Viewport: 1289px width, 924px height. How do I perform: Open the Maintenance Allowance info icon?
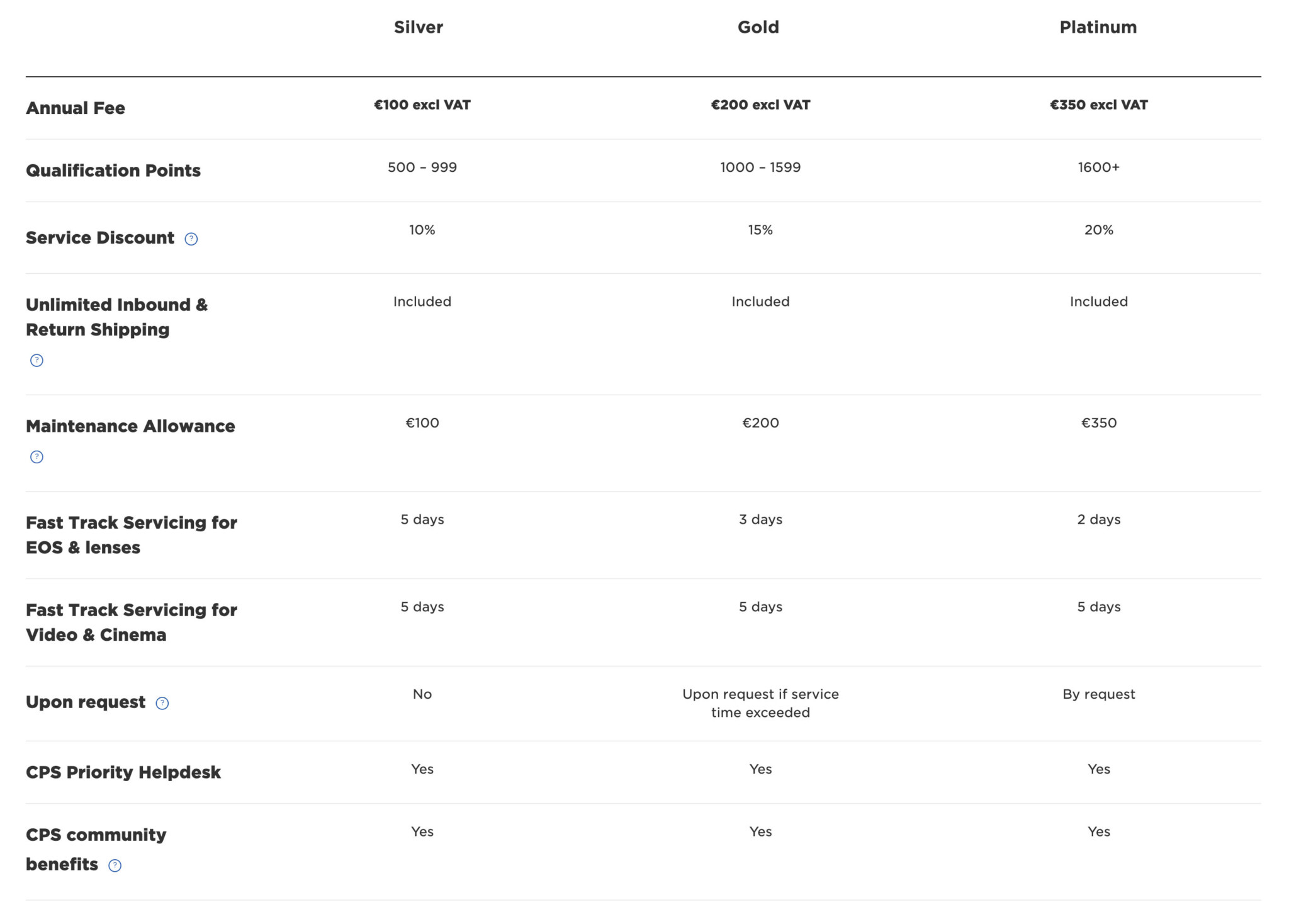(x=37, y=457)
